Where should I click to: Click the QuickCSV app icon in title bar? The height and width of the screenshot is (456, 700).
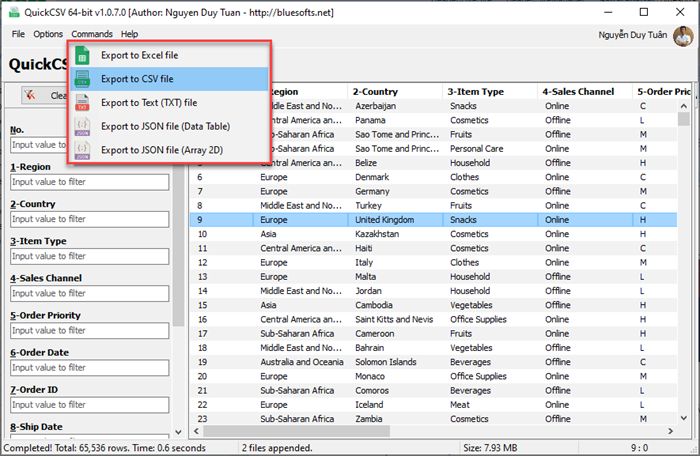(x=13, y=13)
